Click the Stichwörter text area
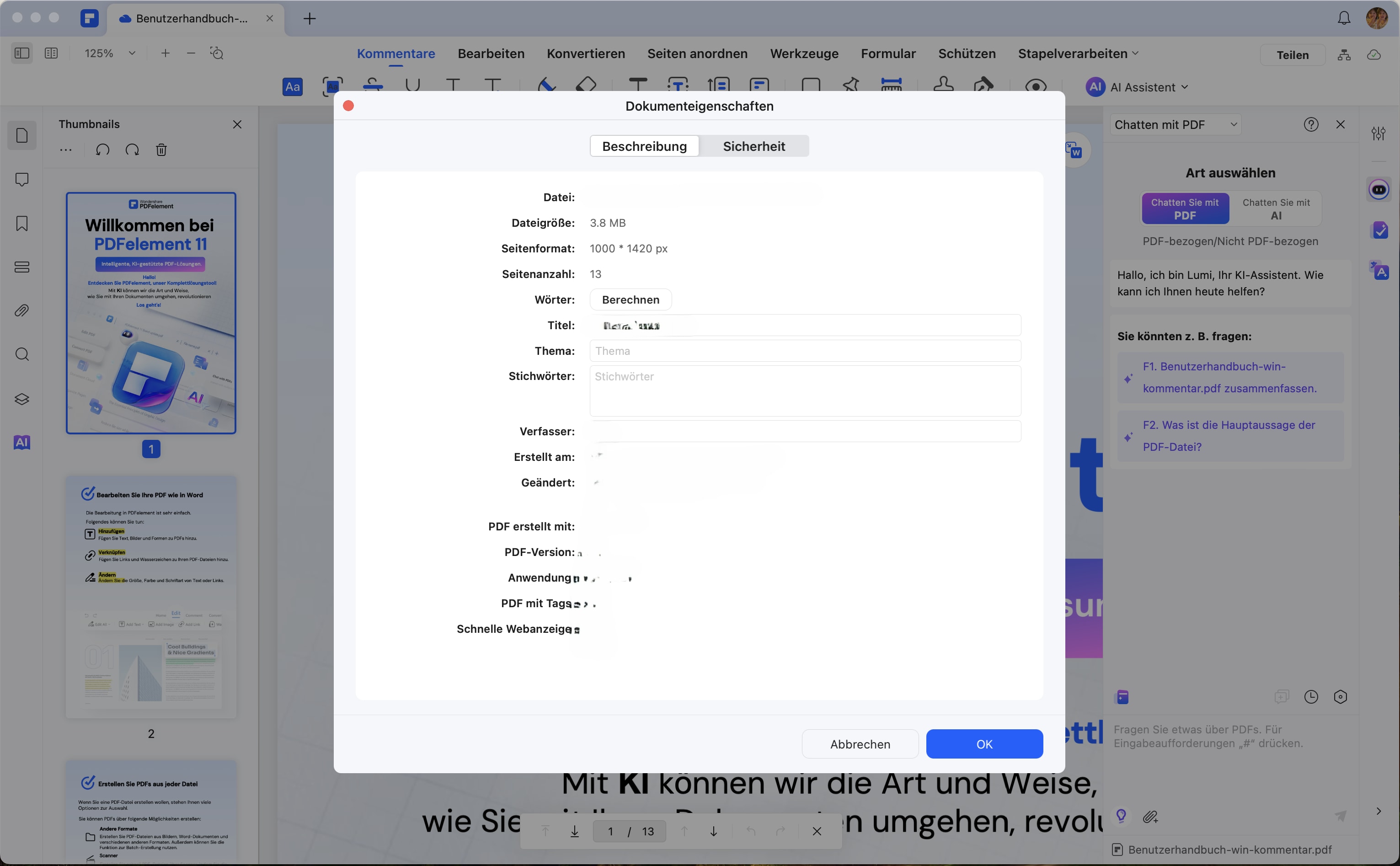Viewport: 1400px width, 866px height. pyautogui.click(x=805, y=391)
